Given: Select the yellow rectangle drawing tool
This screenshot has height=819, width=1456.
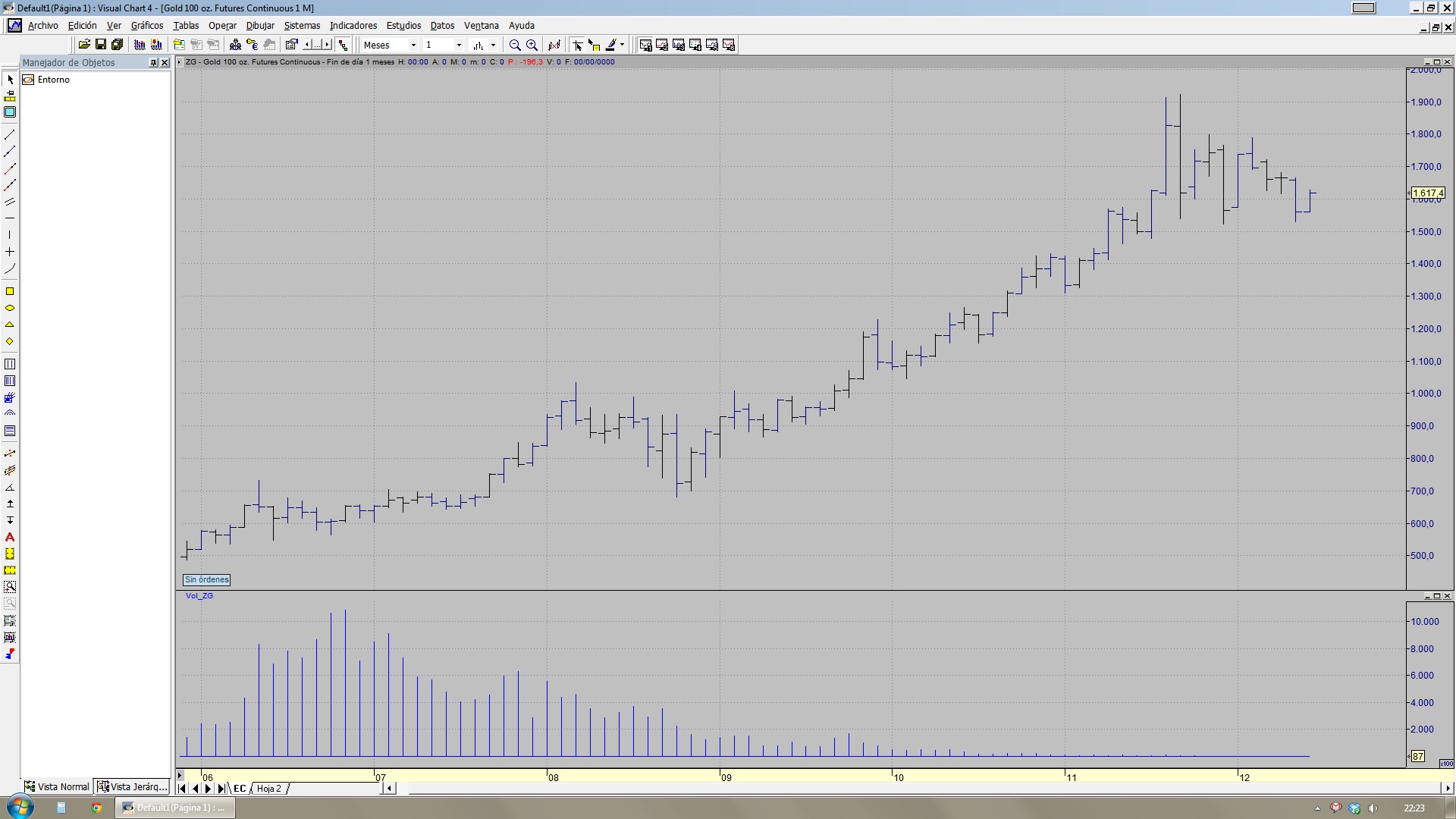Looking at the screenshot, I should click(10, 291).
